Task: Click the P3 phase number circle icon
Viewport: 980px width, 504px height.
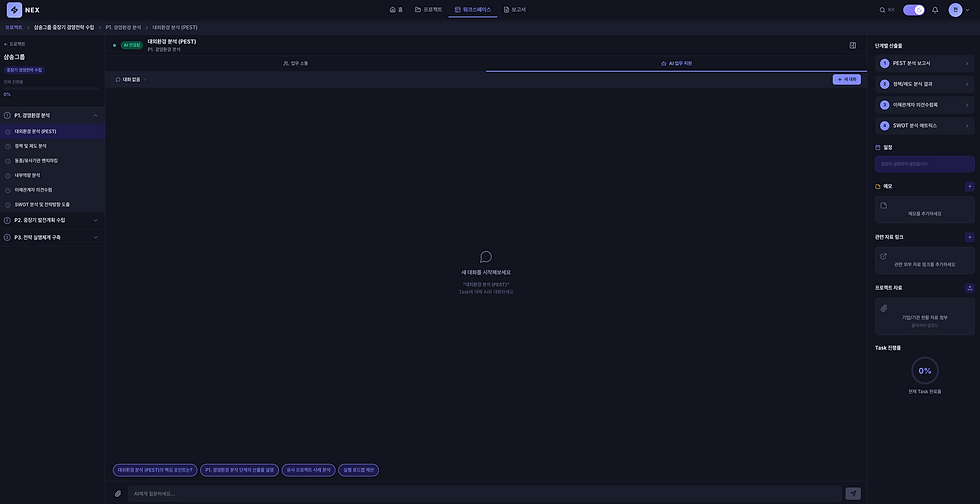Action: 7,238
